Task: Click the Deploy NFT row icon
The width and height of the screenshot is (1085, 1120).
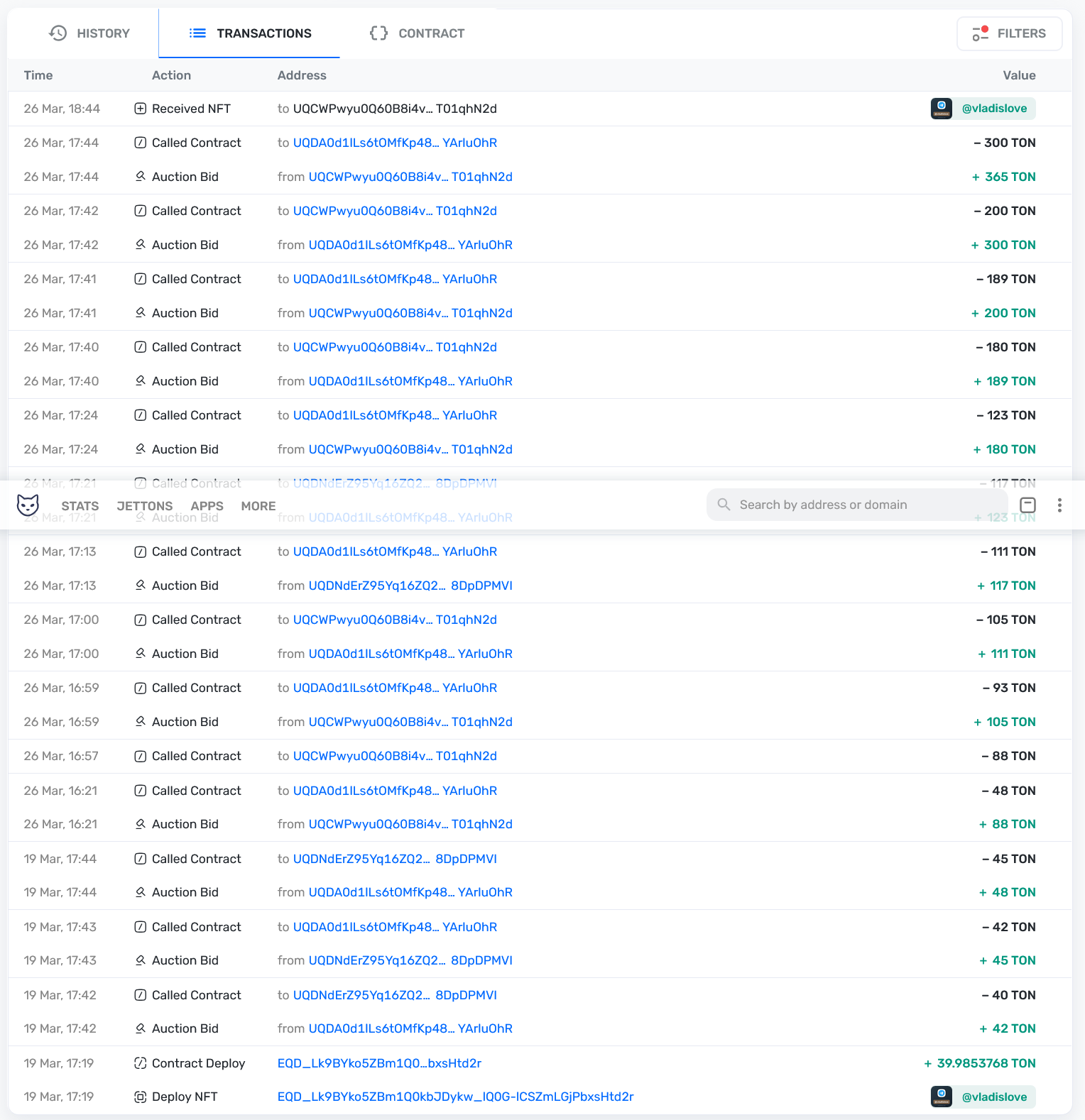Action: [x=141, y=1097]
